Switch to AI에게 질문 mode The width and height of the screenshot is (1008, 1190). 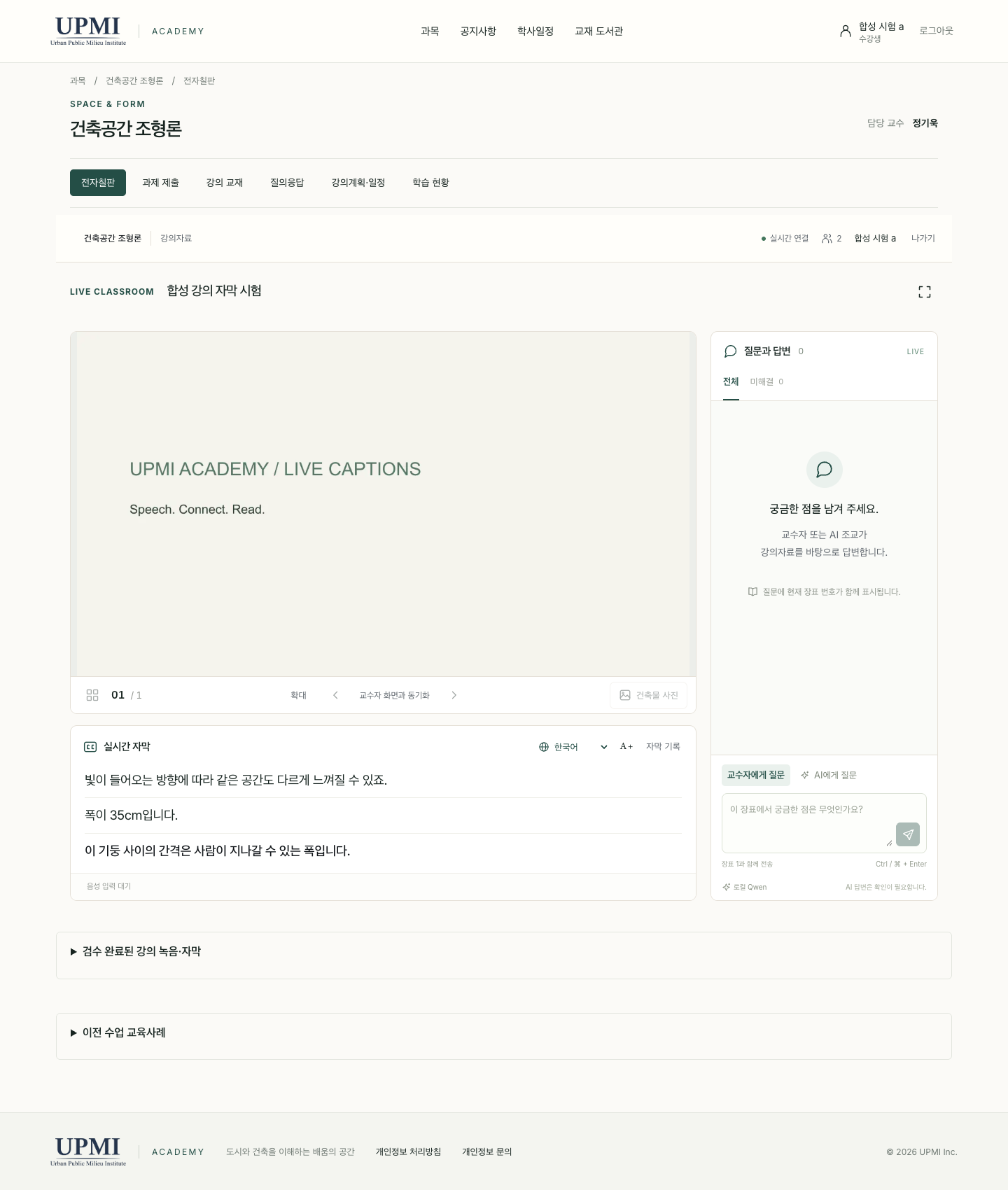tap(829, 775)
